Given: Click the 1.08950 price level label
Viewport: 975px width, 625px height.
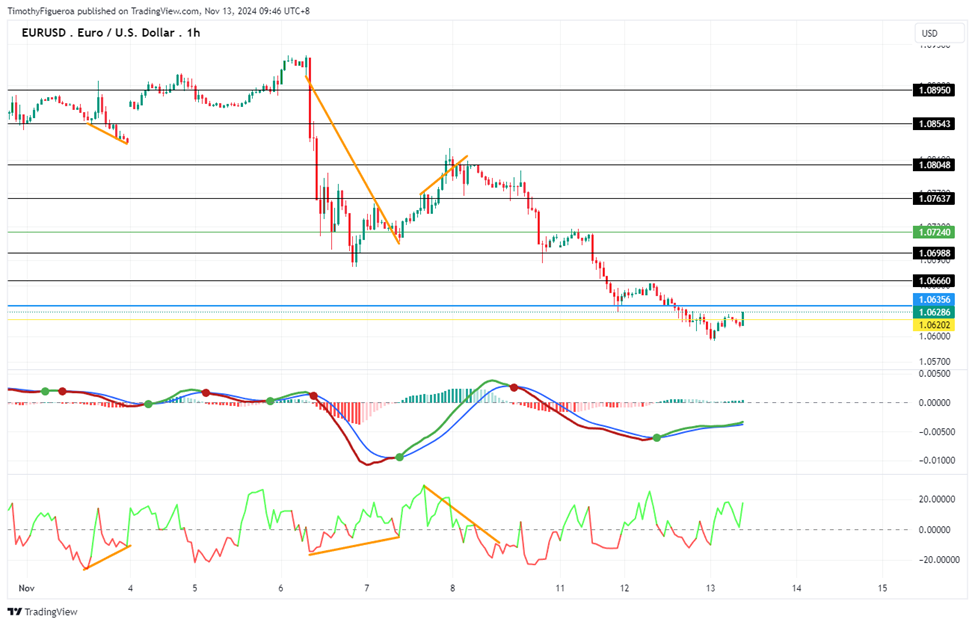Looking at the screenshot, I should click(x=934, y=90).
